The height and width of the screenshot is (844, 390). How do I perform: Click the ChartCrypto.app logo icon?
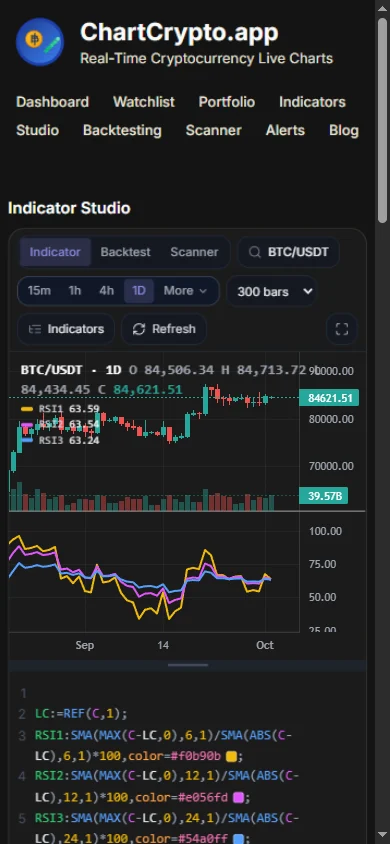[40, 41]
